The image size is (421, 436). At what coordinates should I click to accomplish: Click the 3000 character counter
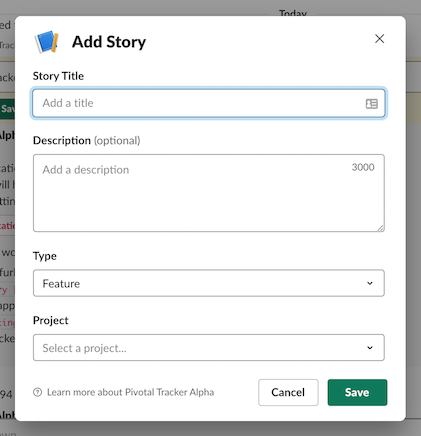pos(363,167)
